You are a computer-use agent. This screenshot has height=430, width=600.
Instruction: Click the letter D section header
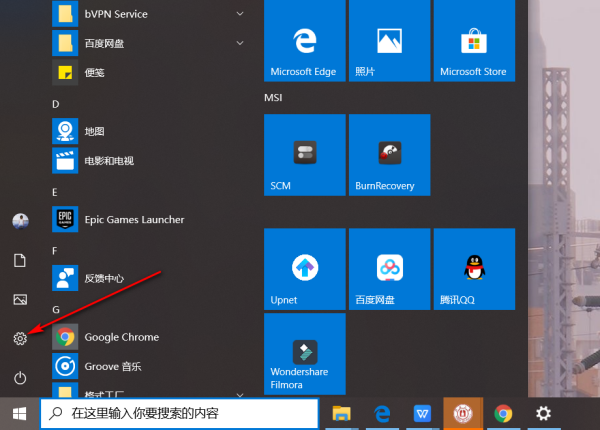(x=56, y=104)
